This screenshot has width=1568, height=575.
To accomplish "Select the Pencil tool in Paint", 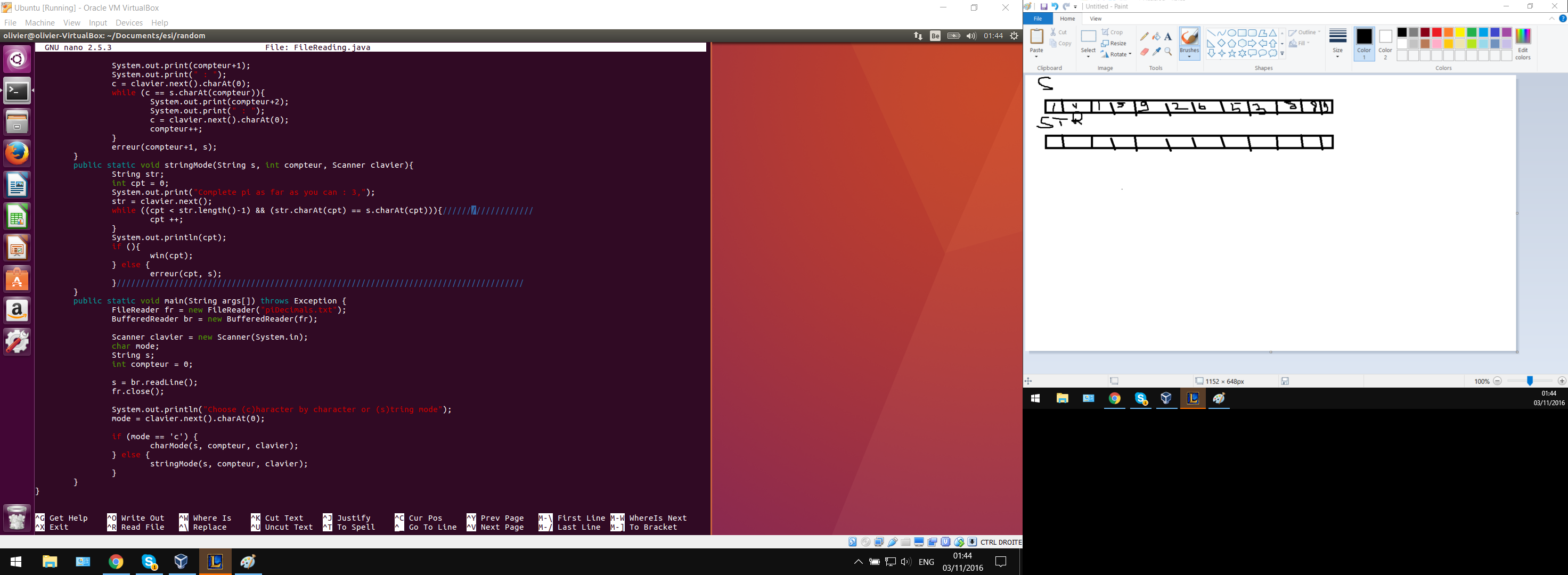I will (x=1145, y=37).
